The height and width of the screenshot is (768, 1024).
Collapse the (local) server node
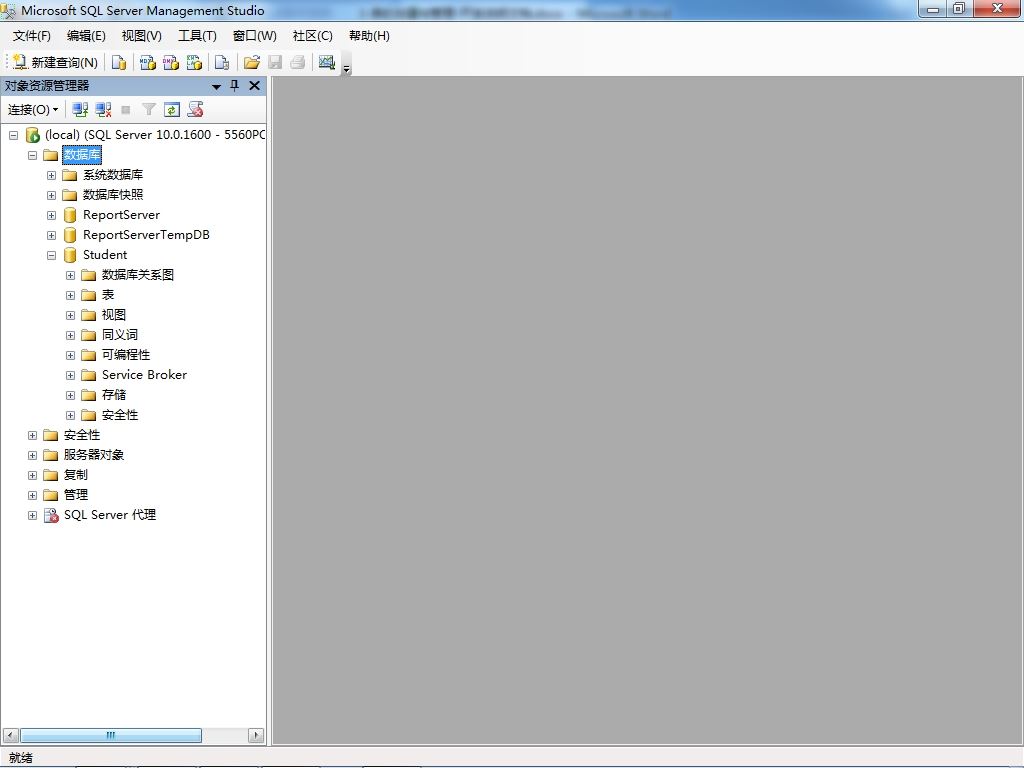13,135
